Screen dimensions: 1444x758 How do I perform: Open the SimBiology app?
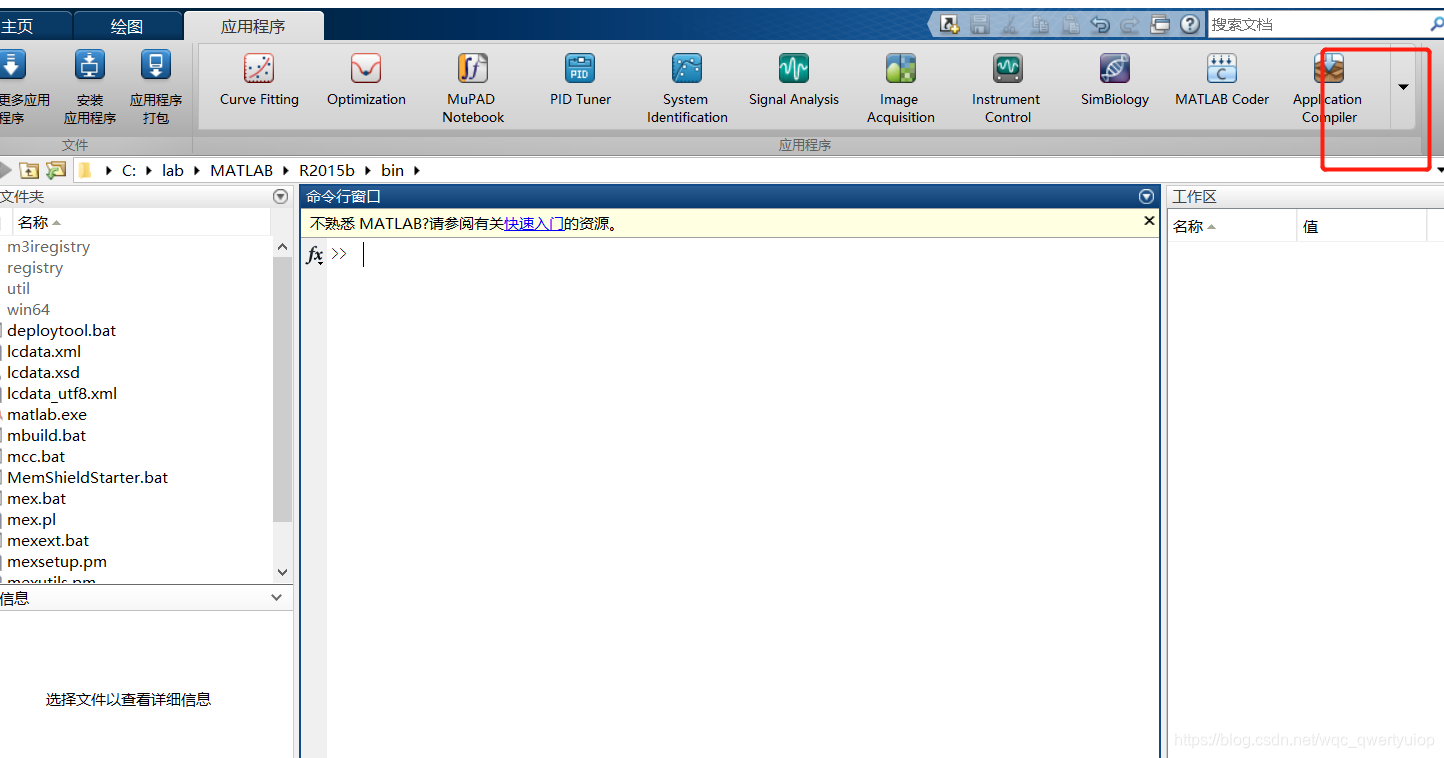point(1115,80)
